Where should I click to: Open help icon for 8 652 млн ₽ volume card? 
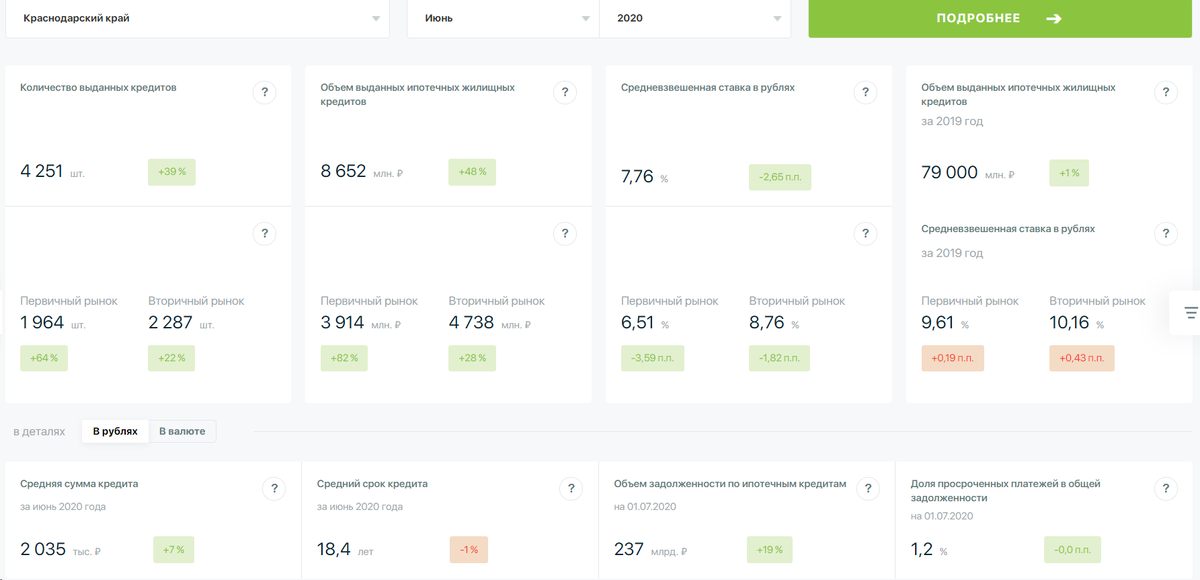[x=565, y=92]
